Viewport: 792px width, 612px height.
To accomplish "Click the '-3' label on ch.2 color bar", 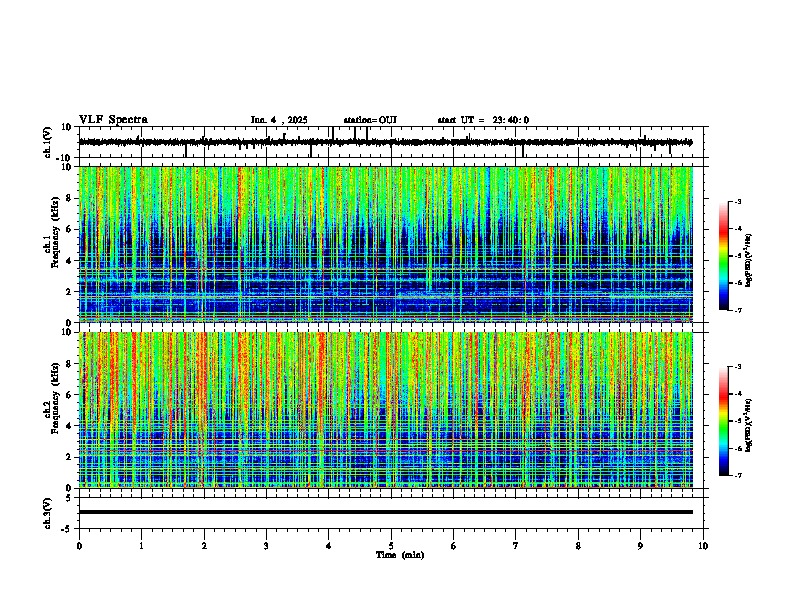I will [x=737, y=367].
